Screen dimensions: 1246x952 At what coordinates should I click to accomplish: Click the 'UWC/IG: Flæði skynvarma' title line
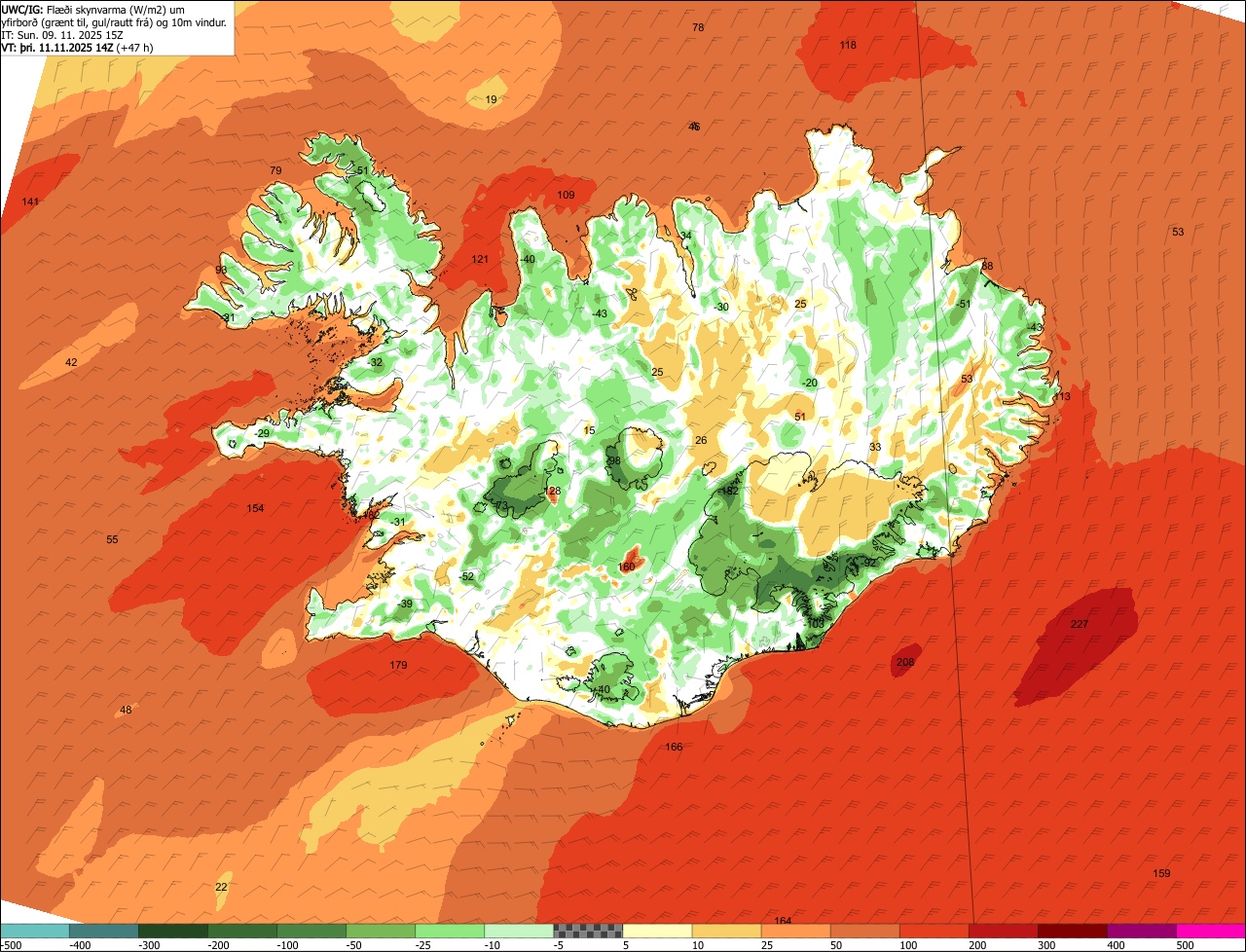pos(93,9)
